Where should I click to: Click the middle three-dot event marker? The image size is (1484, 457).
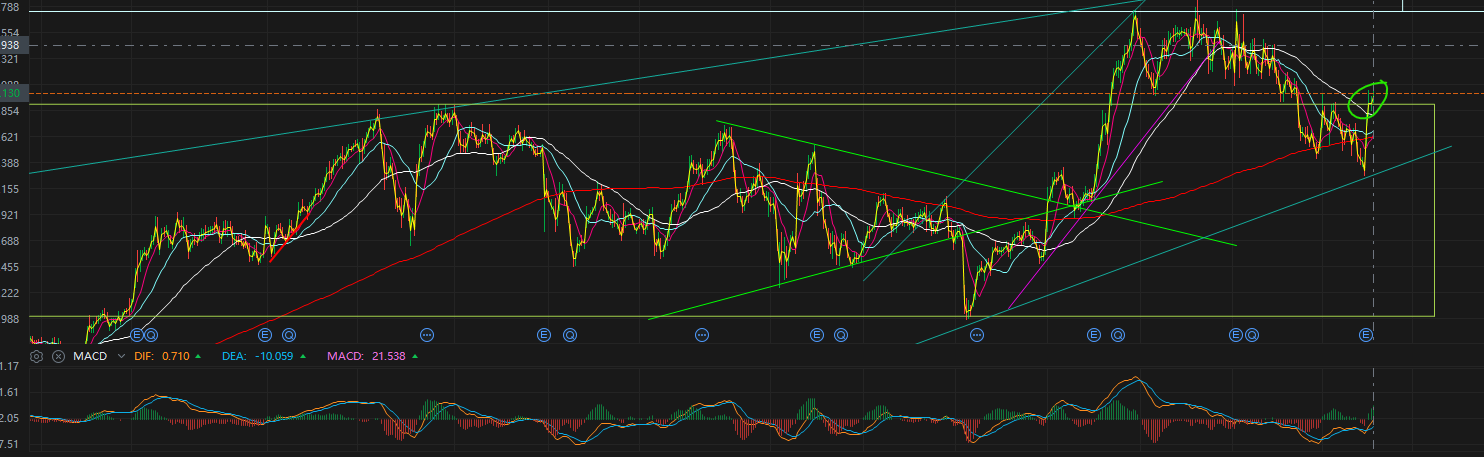(x=702, y=334)
